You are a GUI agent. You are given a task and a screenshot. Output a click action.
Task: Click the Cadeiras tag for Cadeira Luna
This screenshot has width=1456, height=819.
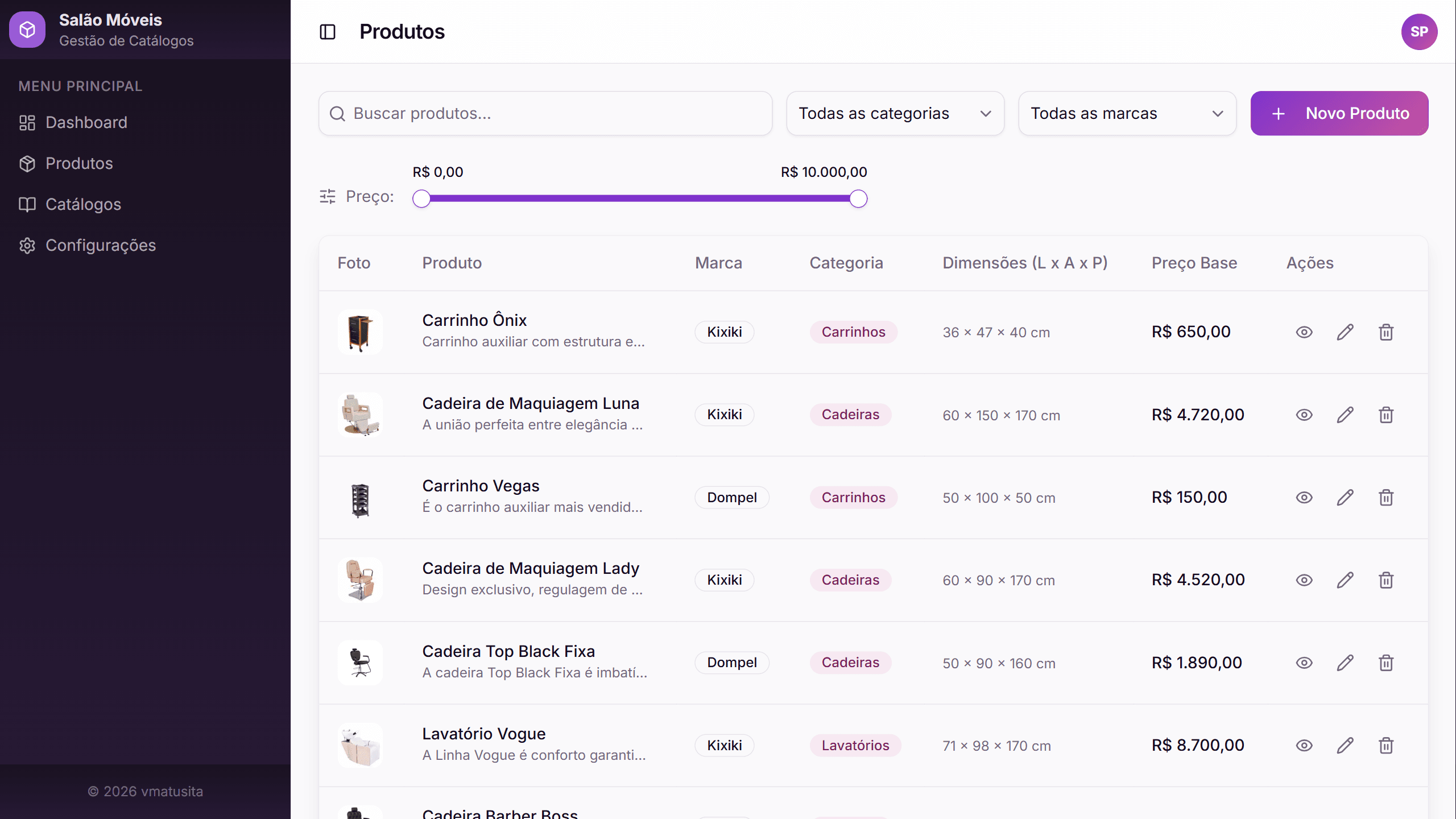coord(850,415)
